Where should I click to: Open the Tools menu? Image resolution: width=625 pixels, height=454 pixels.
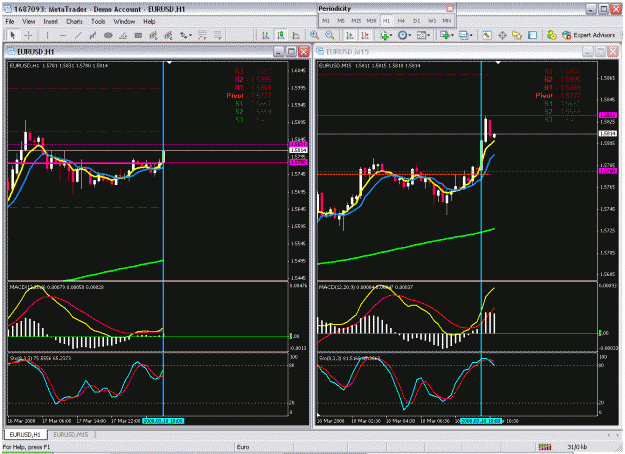click(98, 21)
